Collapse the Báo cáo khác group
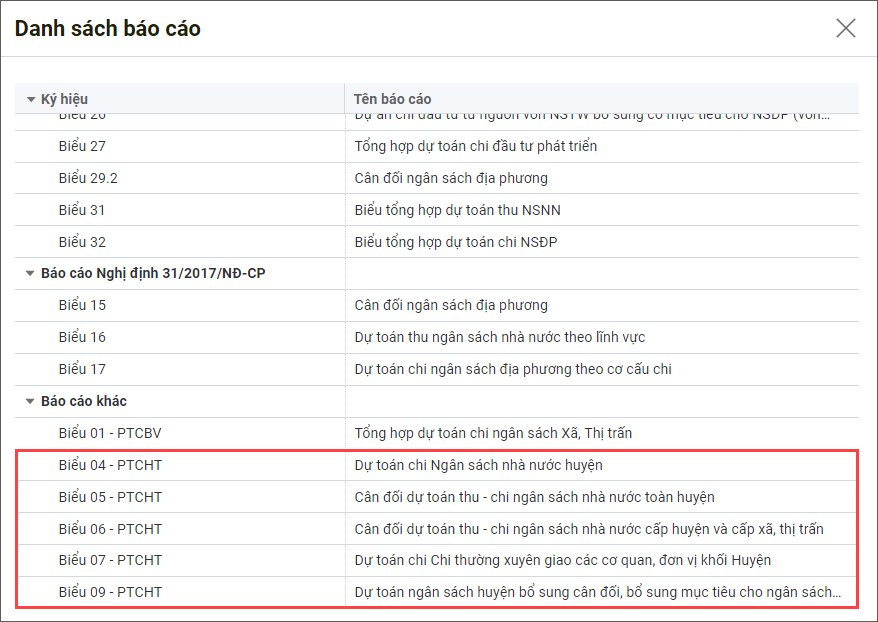 point(31,401)
